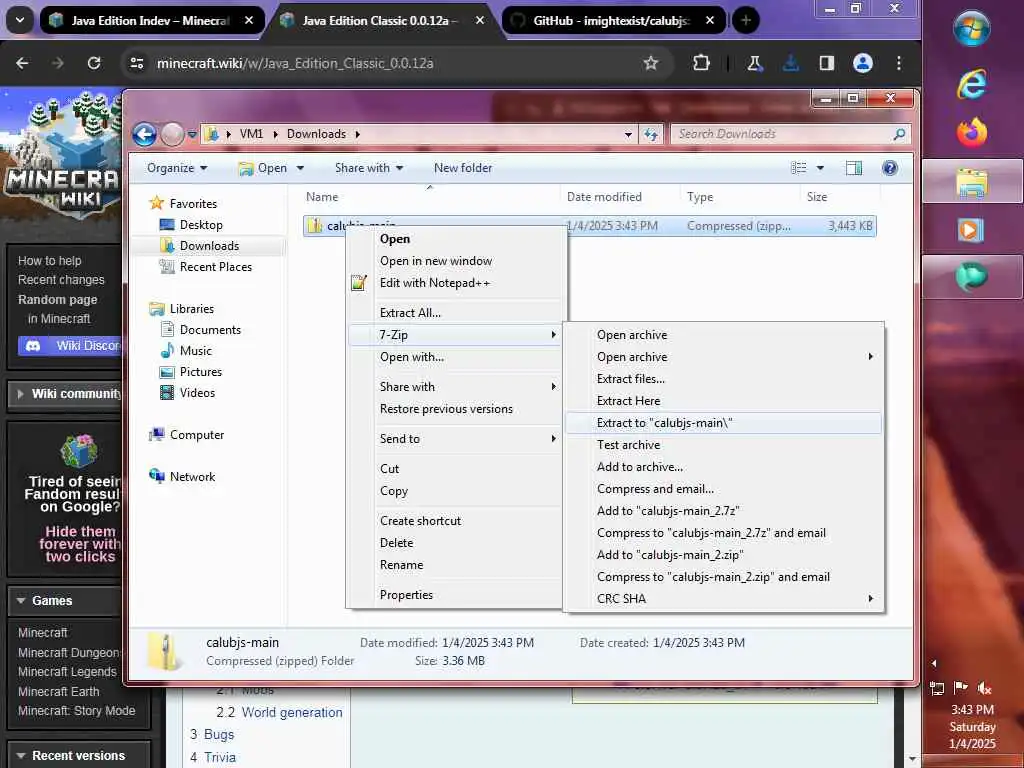Click New folder button

(463, 168)
